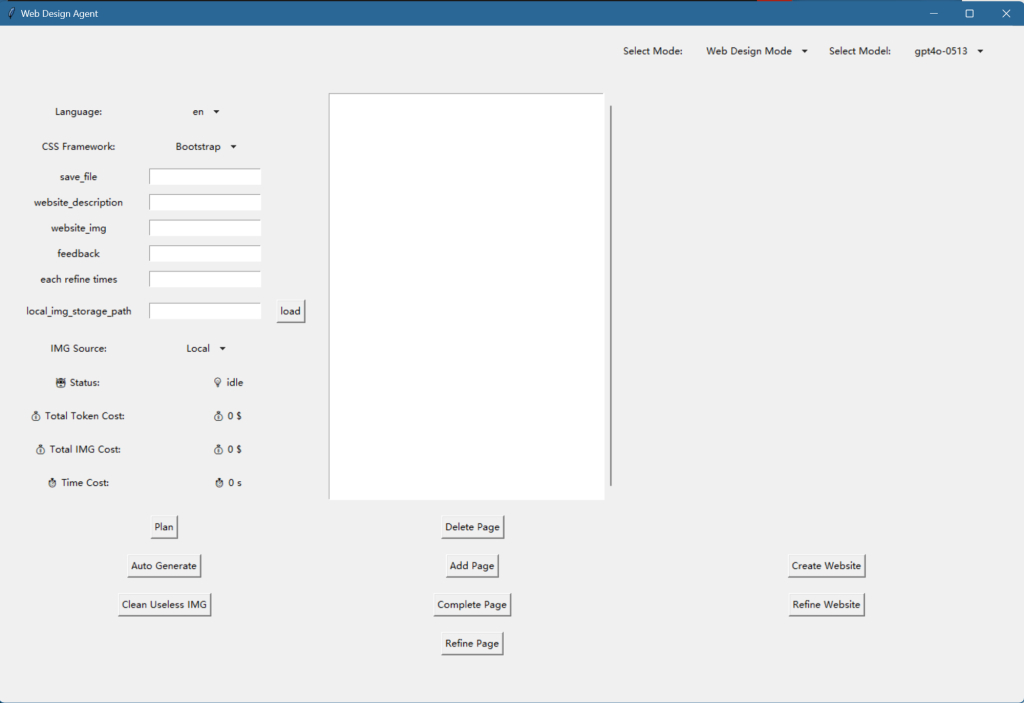This screenshot has width=1024, height=703.
Task: Open the IMG Source Local dropdown
Action: pos(206,349)
